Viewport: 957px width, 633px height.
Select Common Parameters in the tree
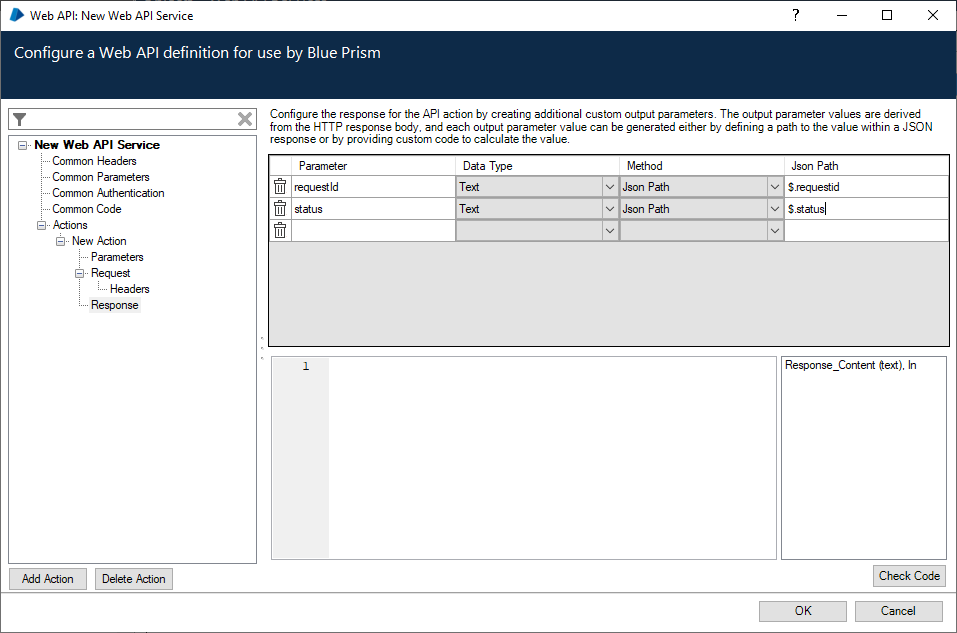101,177
